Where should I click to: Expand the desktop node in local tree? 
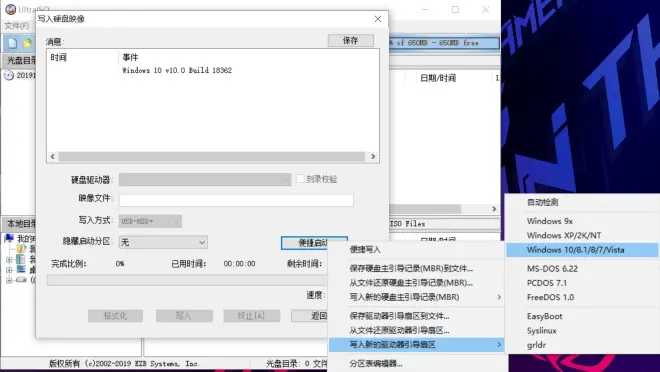(x=9, y=270)
